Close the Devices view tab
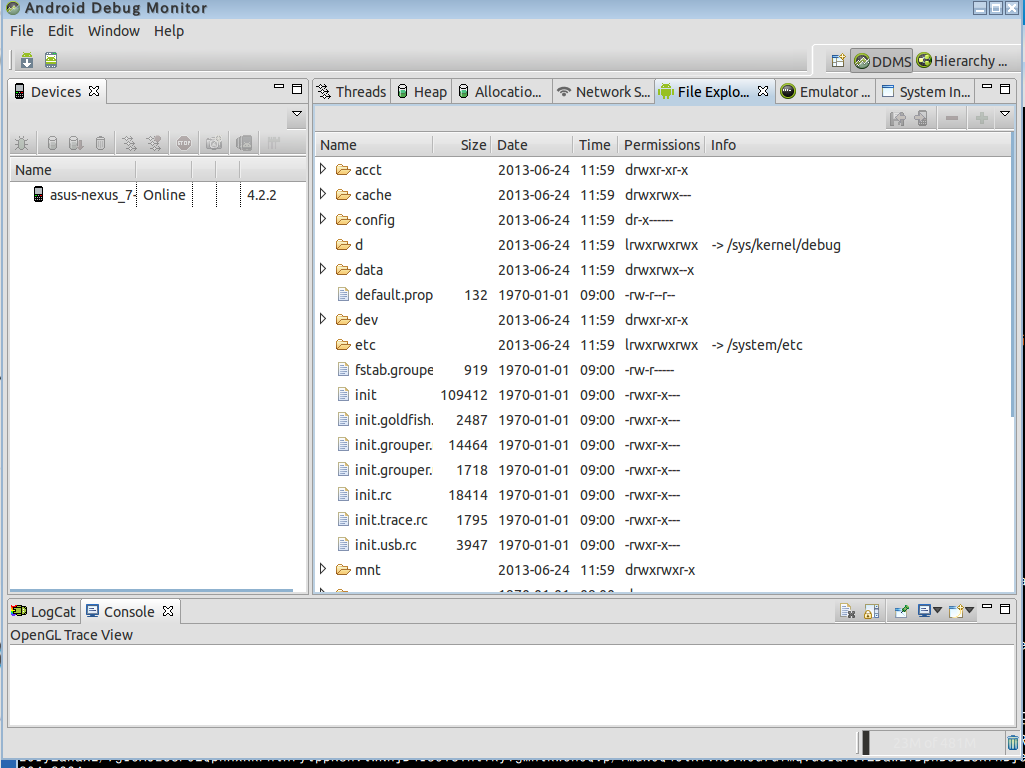The width and height of the screenshot is (1025, 768). pos(94,91)
